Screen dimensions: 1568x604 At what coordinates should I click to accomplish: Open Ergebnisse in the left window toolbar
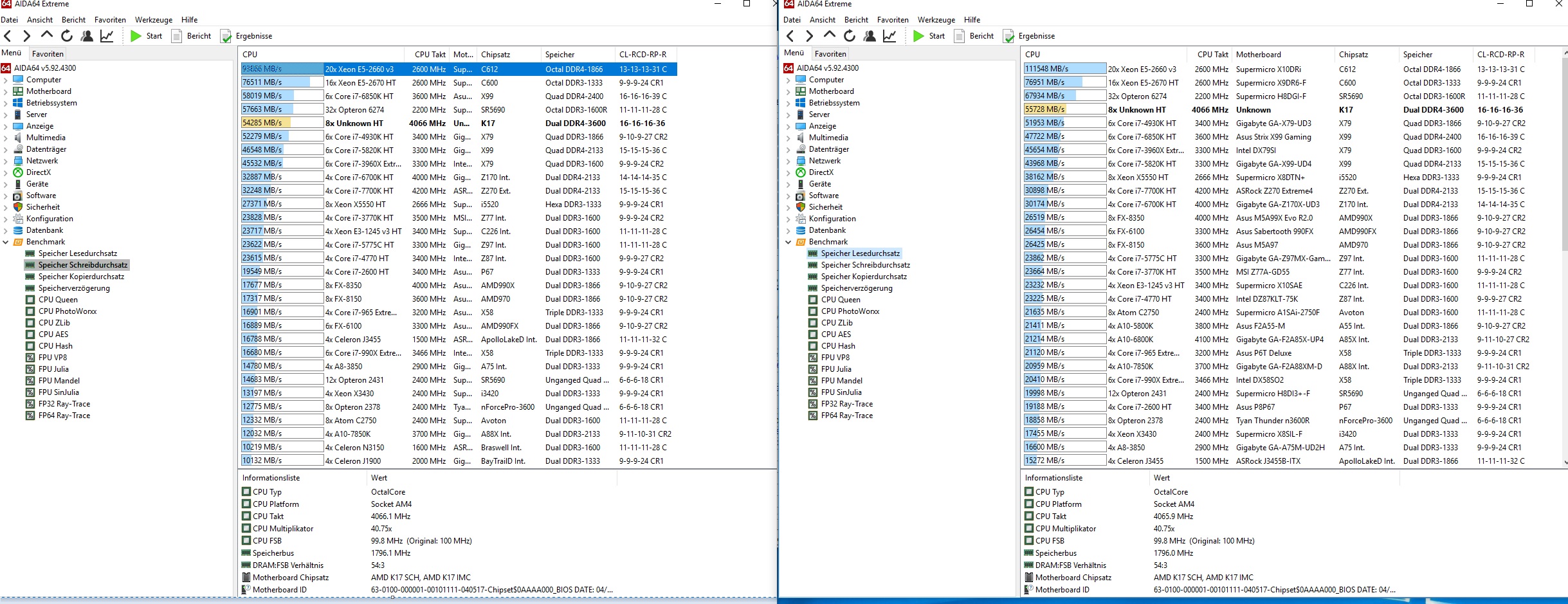click(x=246, y=36)
